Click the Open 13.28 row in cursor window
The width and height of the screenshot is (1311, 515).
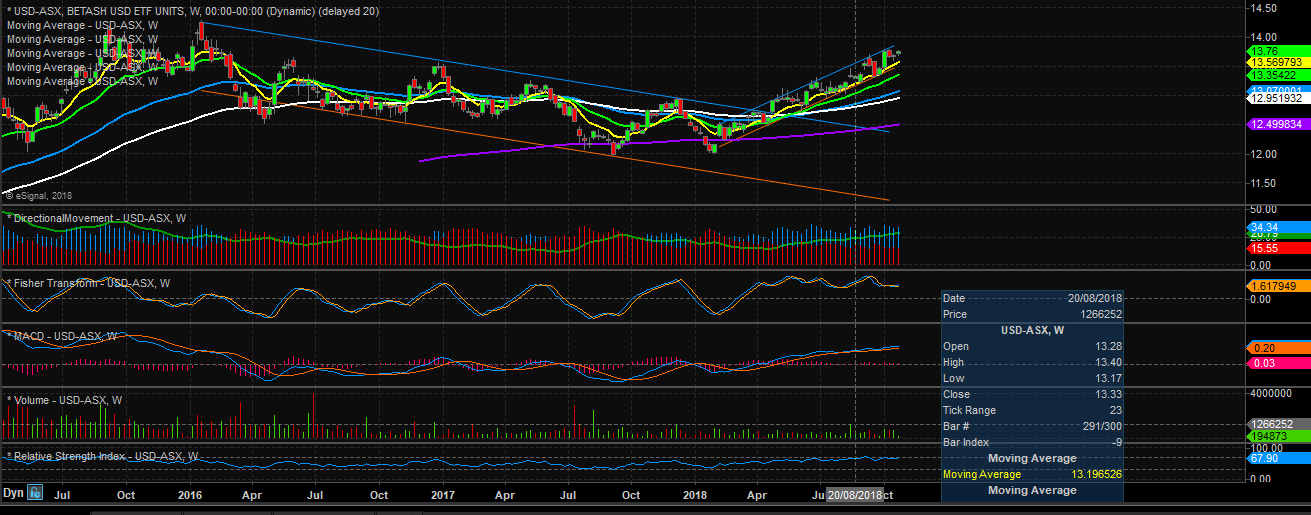(1032, 346)
